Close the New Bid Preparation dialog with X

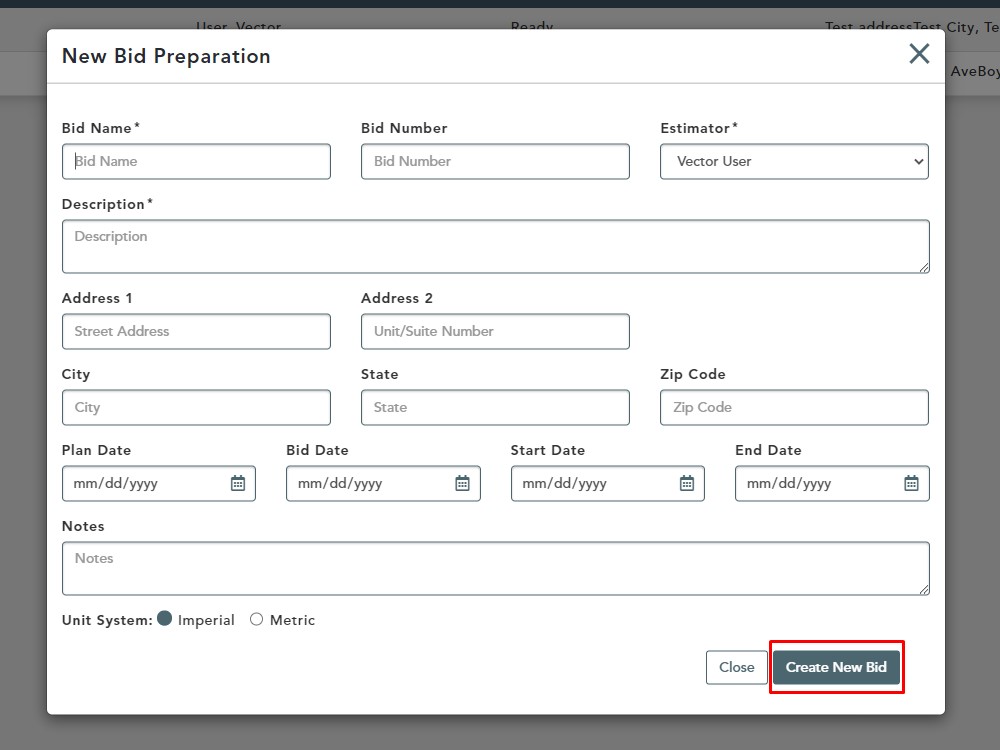[x=918, y=54]
